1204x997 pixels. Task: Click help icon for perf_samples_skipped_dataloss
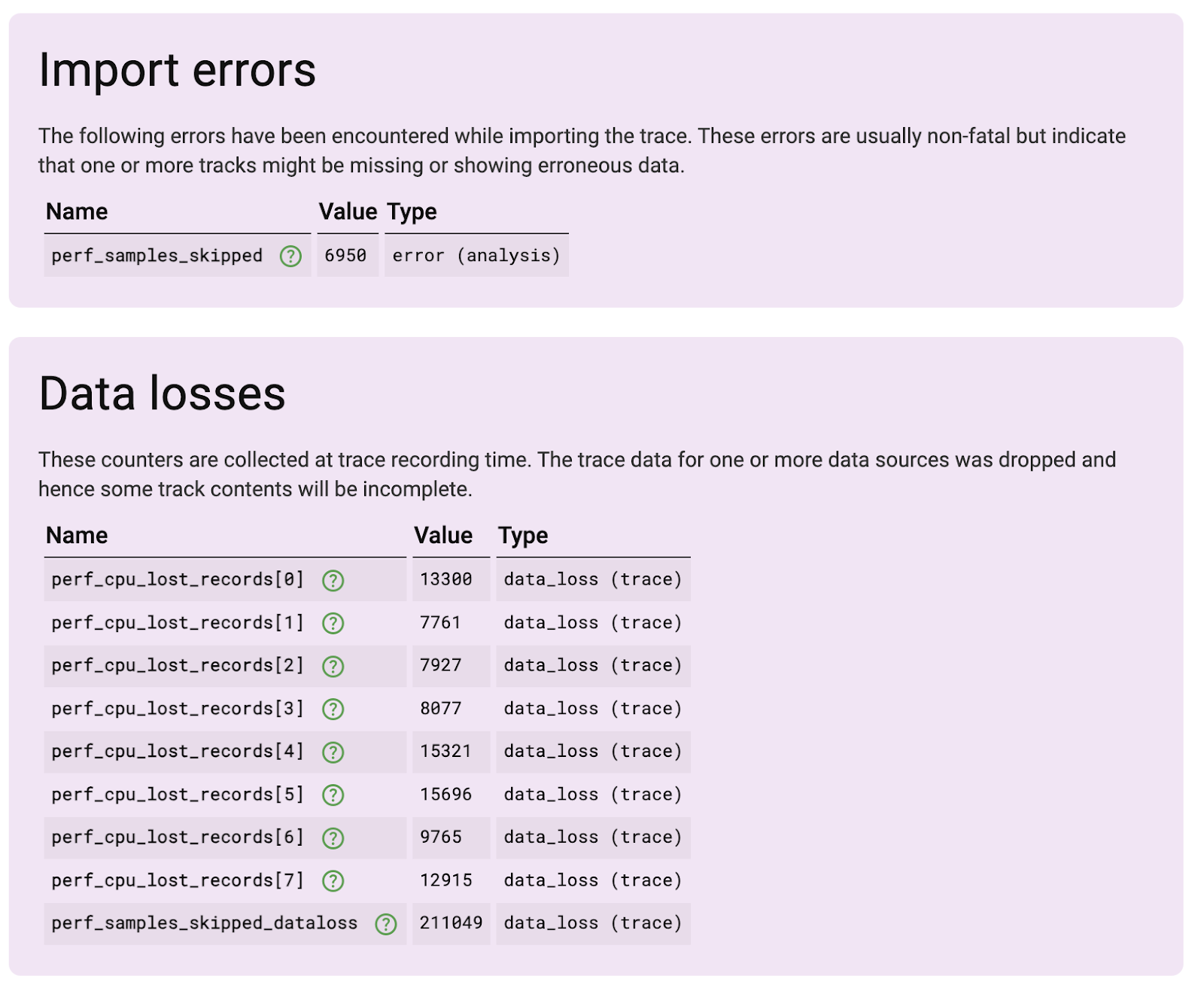point(386,923)
